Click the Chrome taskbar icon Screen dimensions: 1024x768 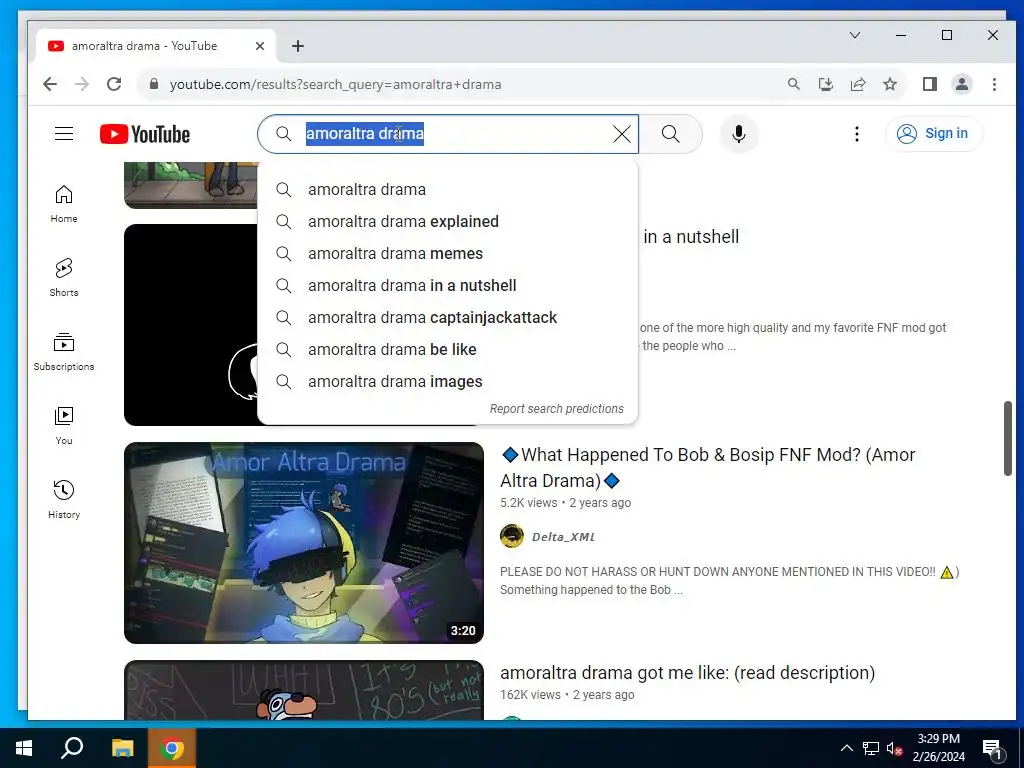(172, 748)
